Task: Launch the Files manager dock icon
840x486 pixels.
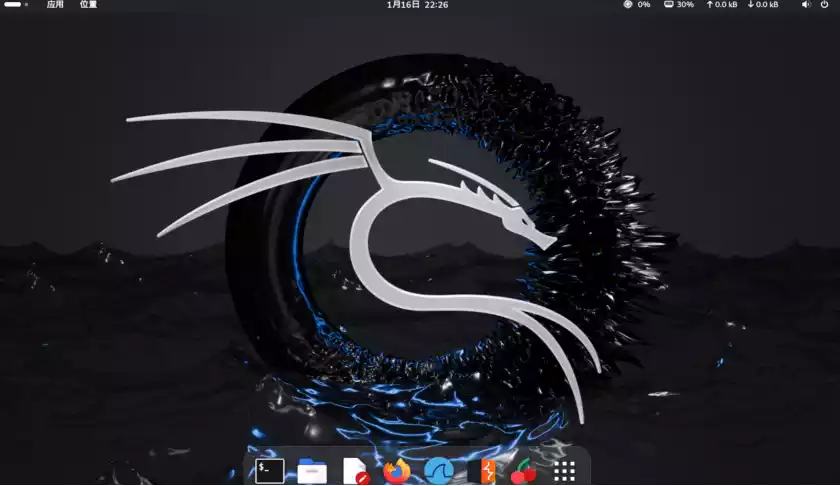Action: point(312,471)
